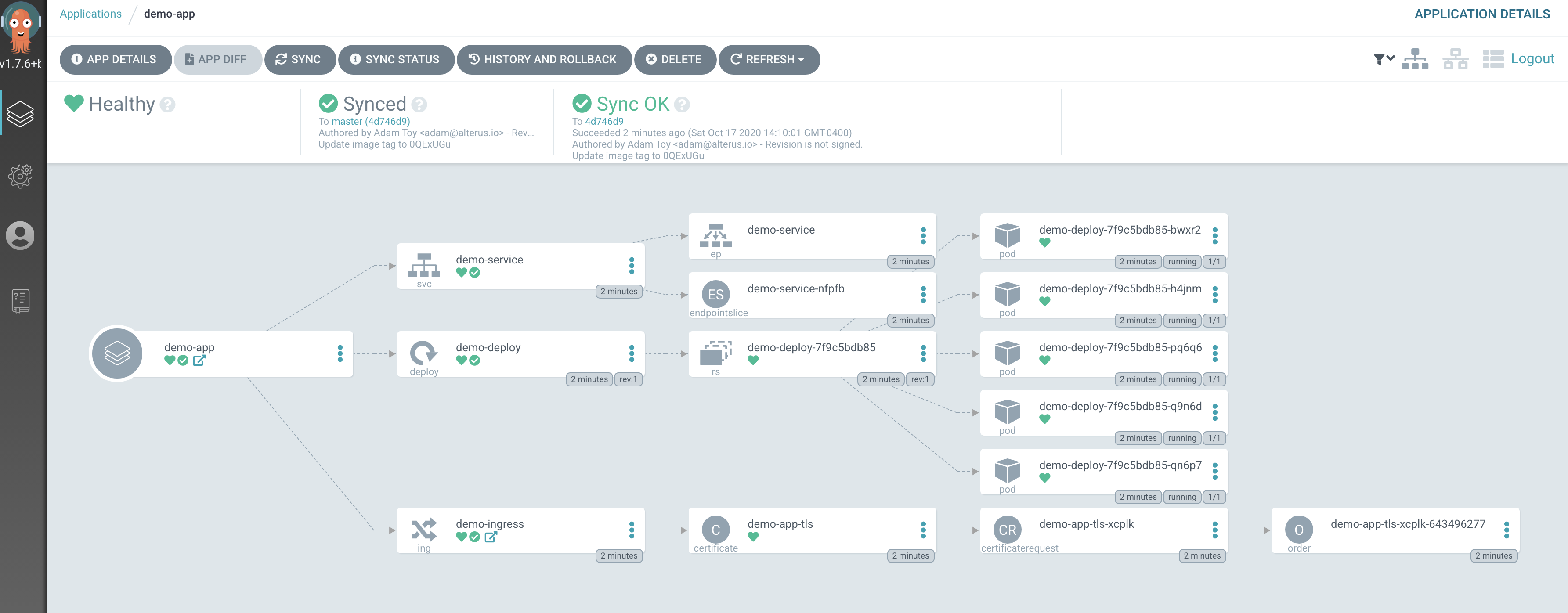This screenshot has height=613, width=1568.
Task: Open kebab menu on demo-service-nfpfb node
Action: (x=923, y=295)
